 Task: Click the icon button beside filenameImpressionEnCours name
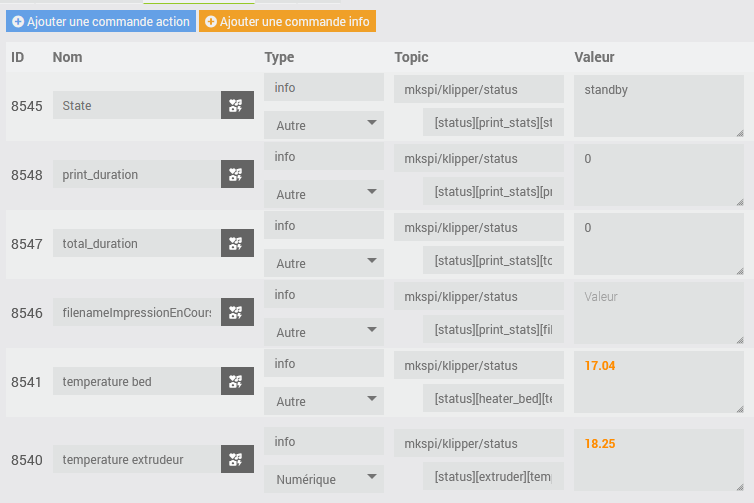[237, 313]
